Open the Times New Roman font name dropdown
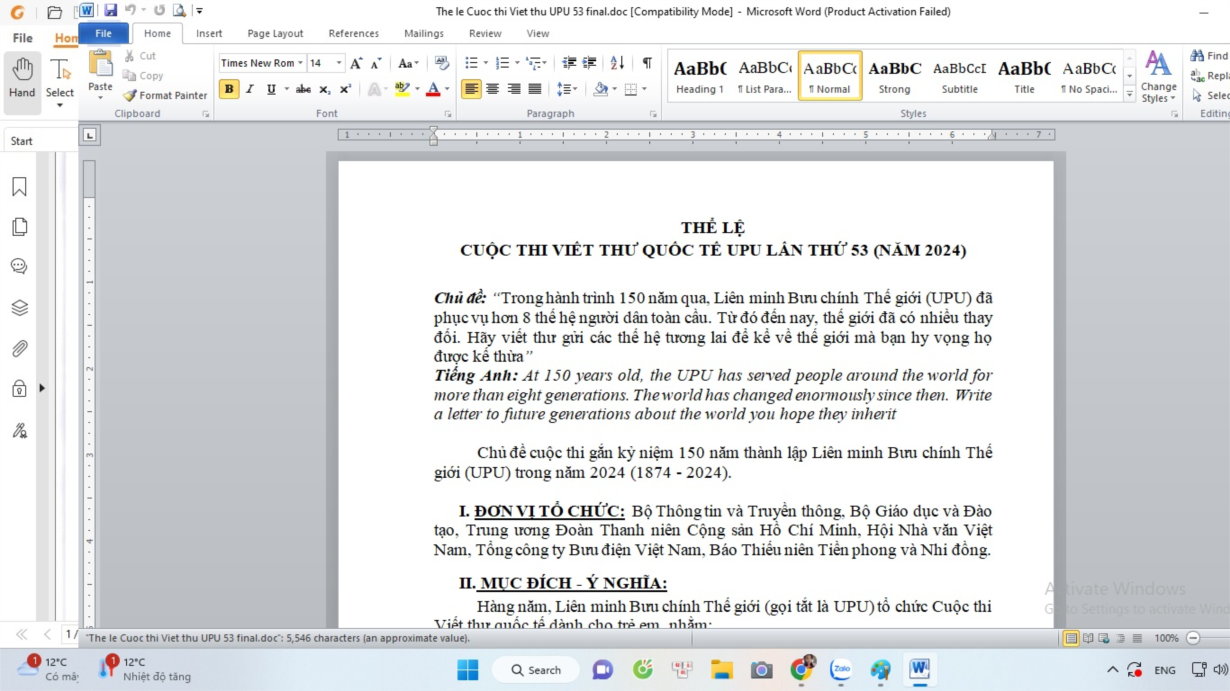1230x691 pixels. point(262,63)
